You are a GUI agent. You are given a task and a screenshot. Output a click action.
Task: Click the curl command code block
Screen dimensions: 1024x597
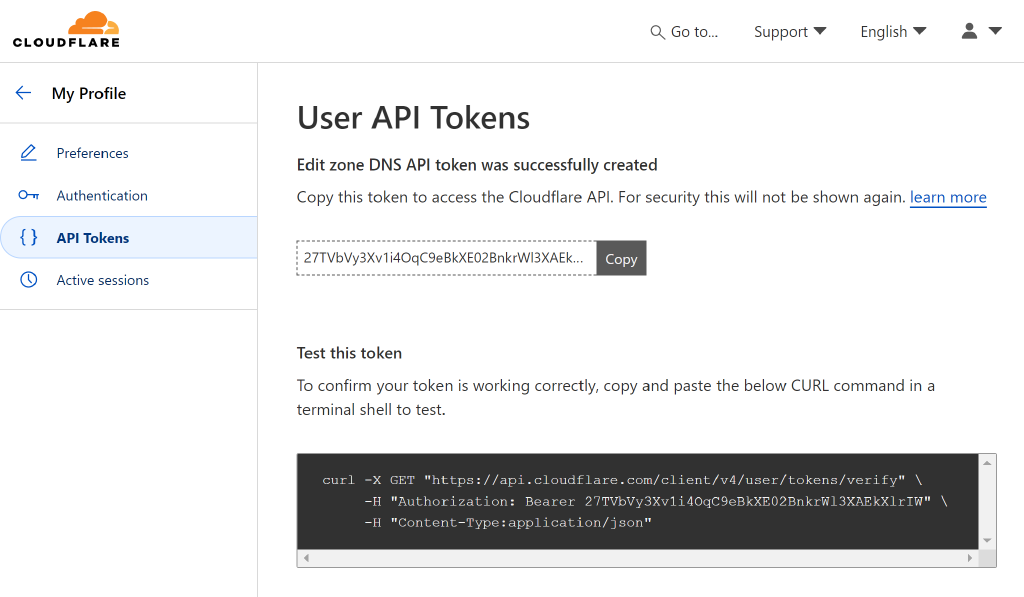[x=637, y=501]
